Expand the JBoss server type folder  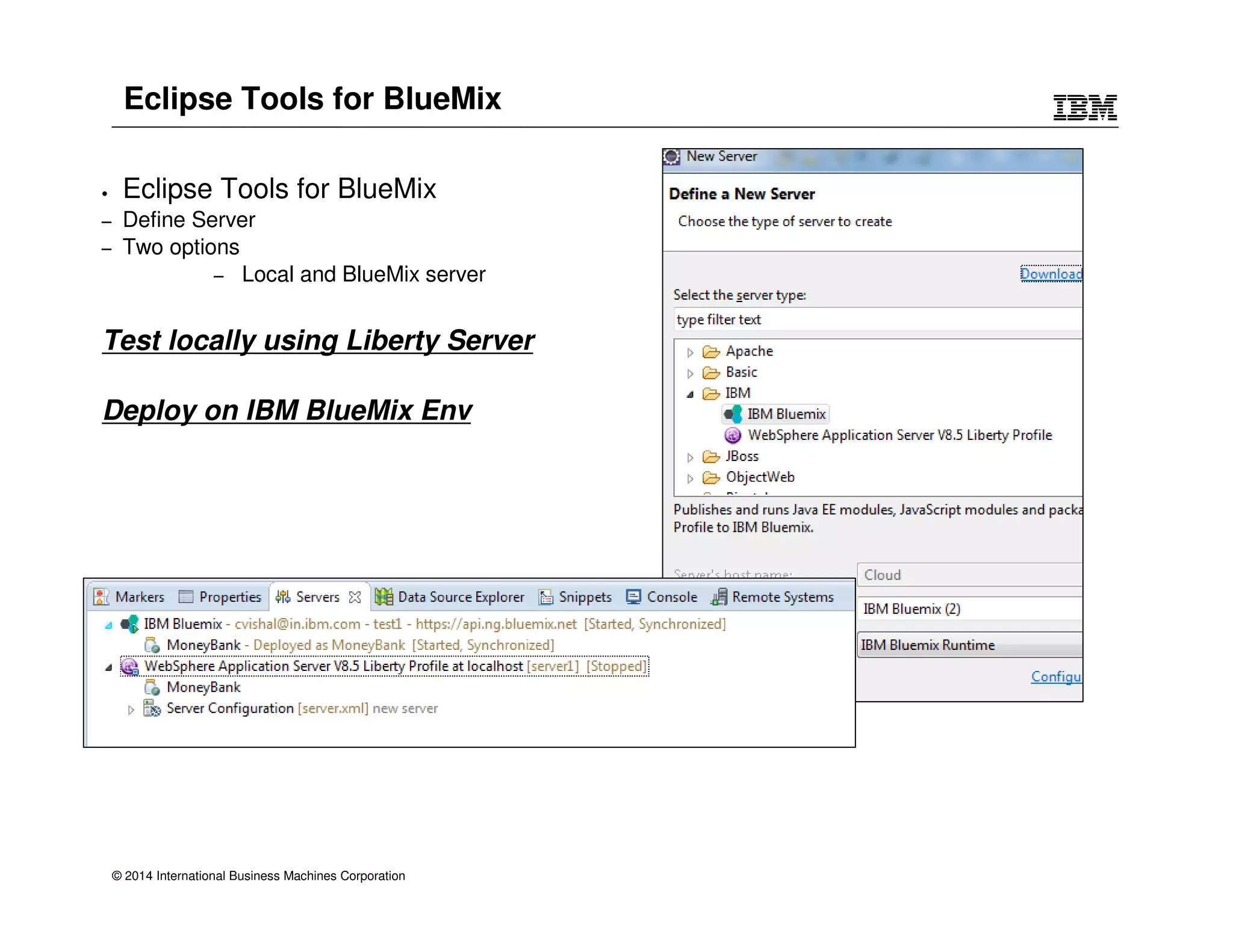pyautogui.click(x=691, y=458)
